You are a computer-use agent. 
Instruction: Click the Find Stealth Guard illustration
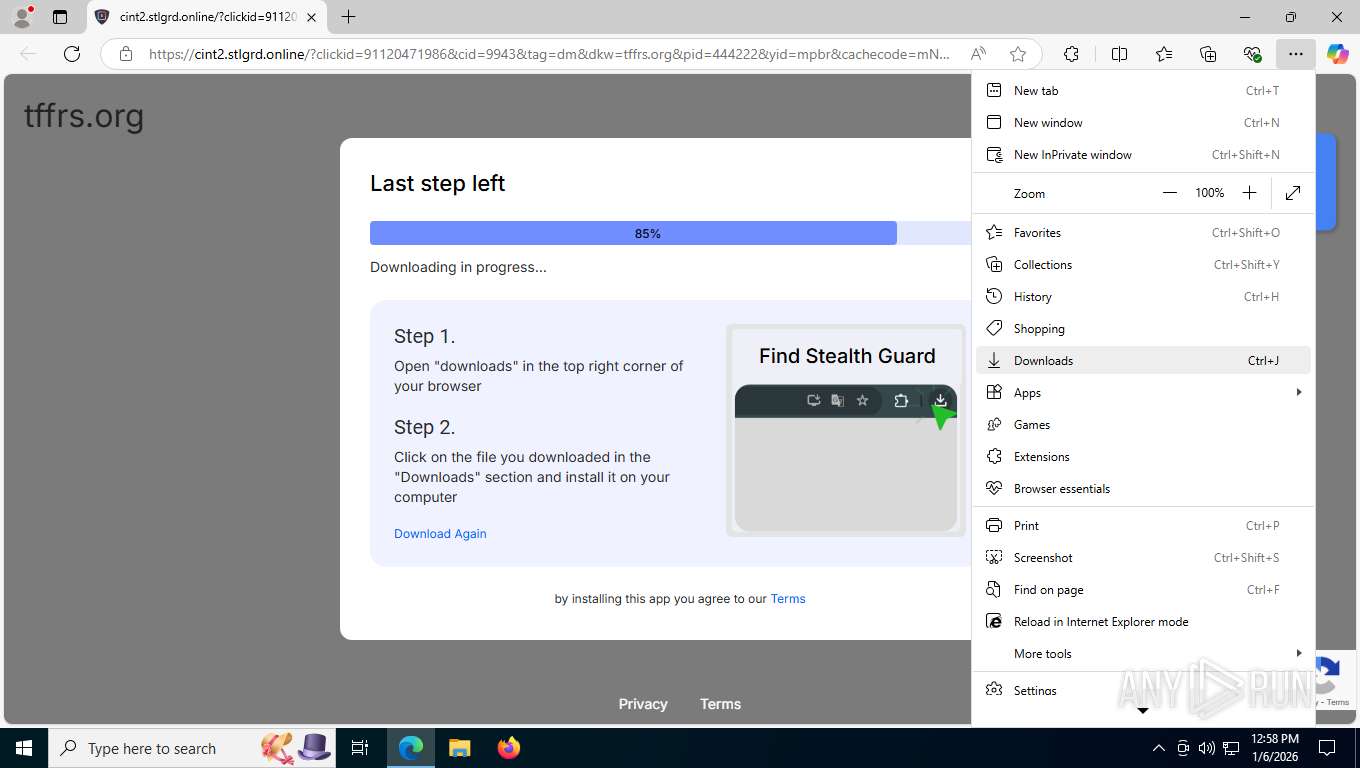point(846,431)
